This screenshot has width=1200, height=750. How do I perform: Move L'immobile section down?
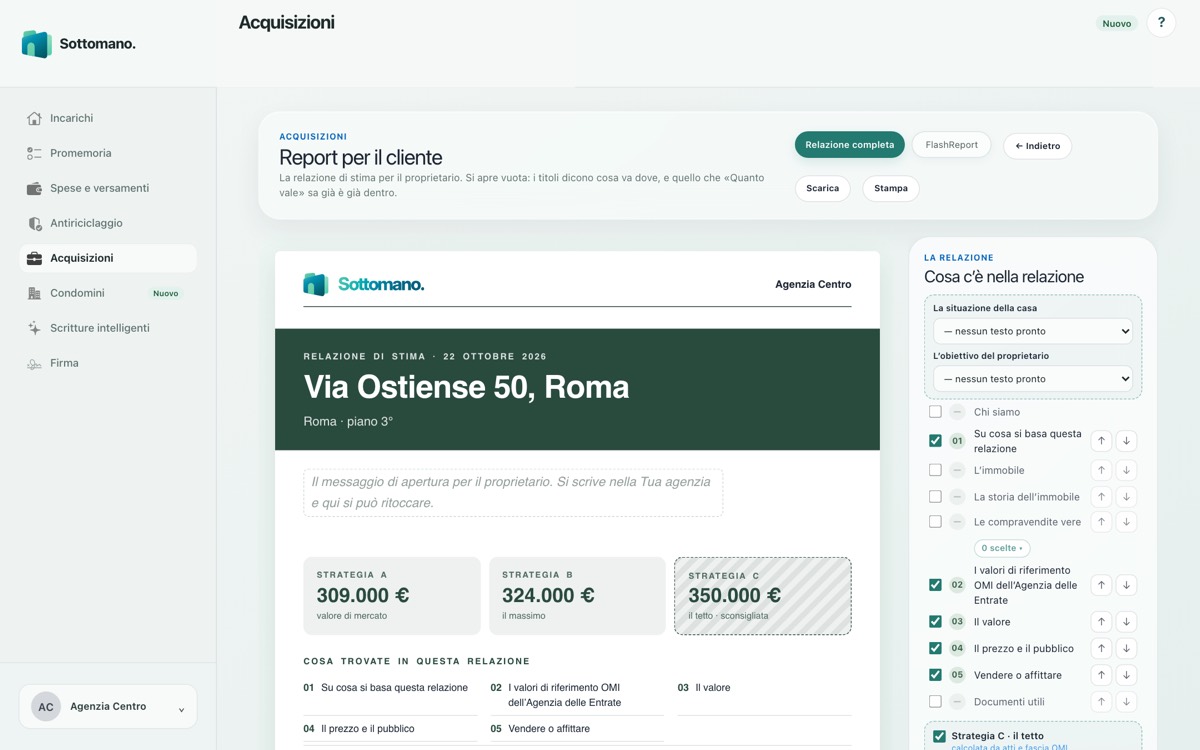1126,470
